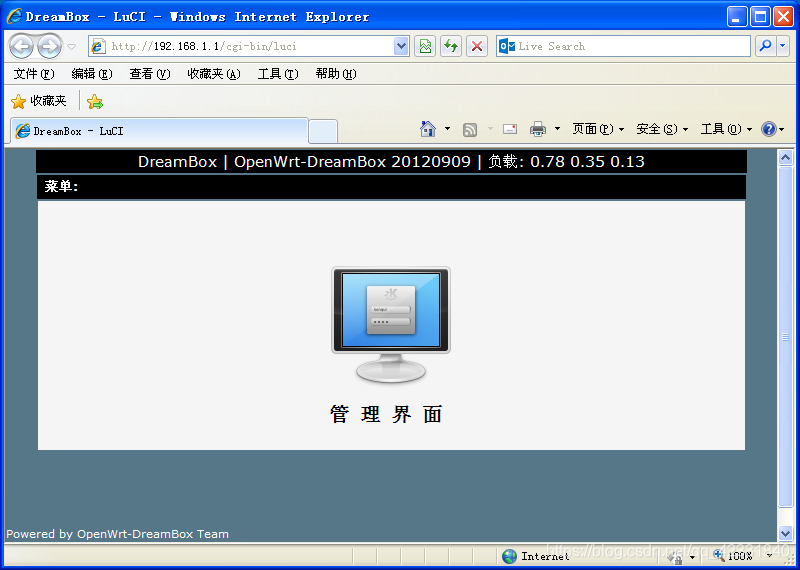Go back with the browser Back arrow
Viewport: 800px width, 570px height.
pos(21,46)
